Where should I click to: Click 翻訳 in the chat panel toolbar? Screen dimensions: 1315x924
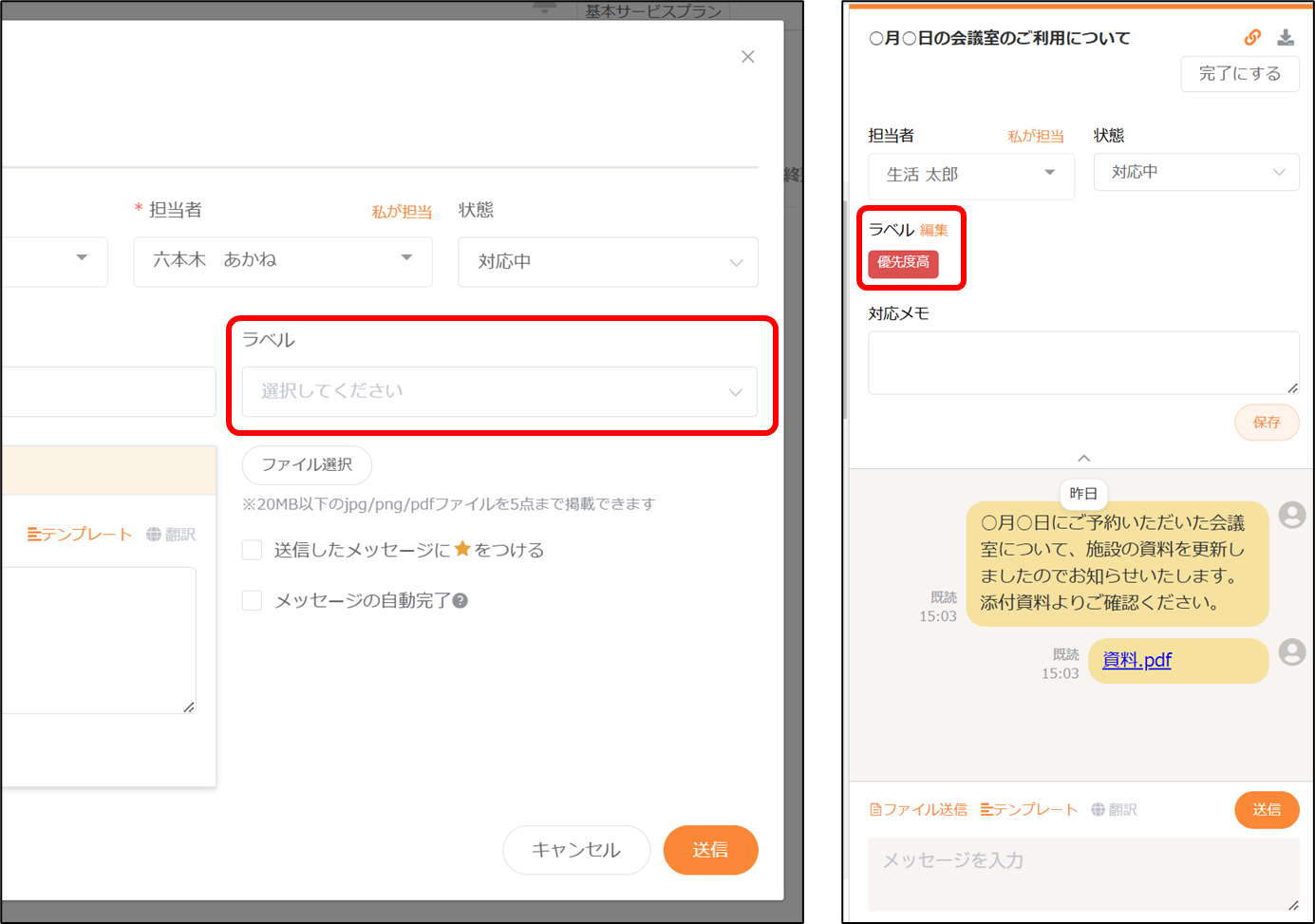tap(1114, 810)
